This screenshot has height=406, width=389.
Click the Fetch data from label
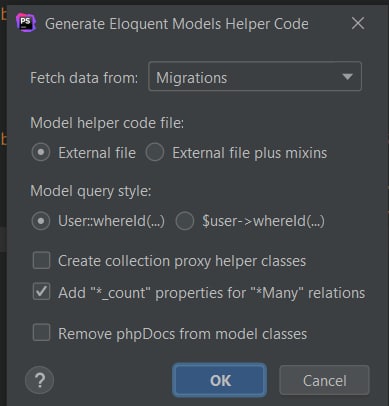(84, 78)
